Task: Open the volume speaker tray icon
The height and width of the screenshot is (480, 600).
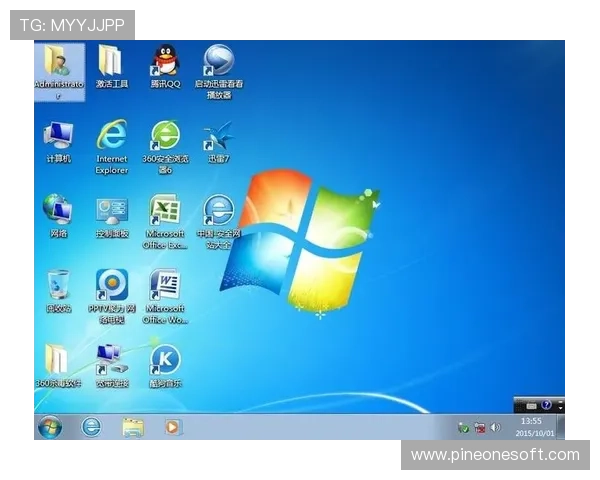Action: 496,427
